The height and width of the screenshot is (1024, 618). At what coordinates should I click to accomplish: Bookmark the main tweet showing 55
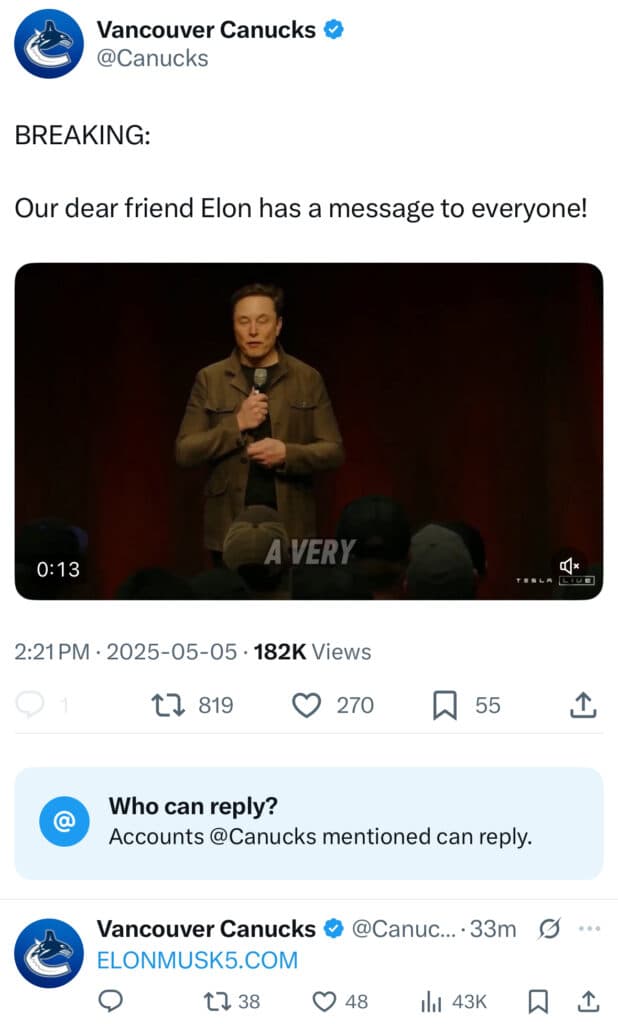(444, 705)
